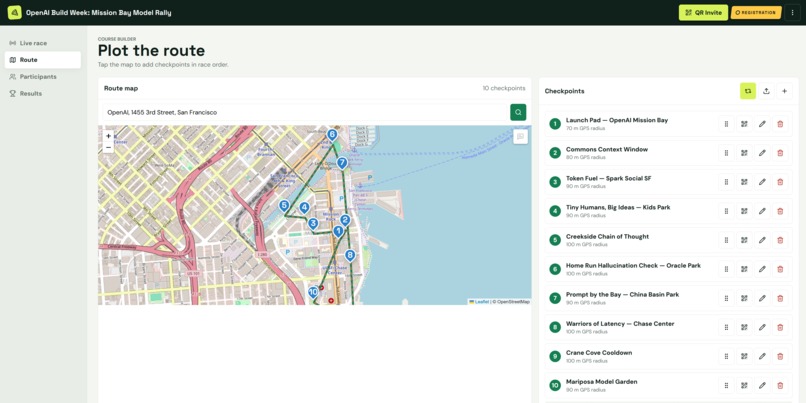This screenshot has width=806, height=403.
Task: Click map marker 8 on the map
Action: [x=350, y=255]
